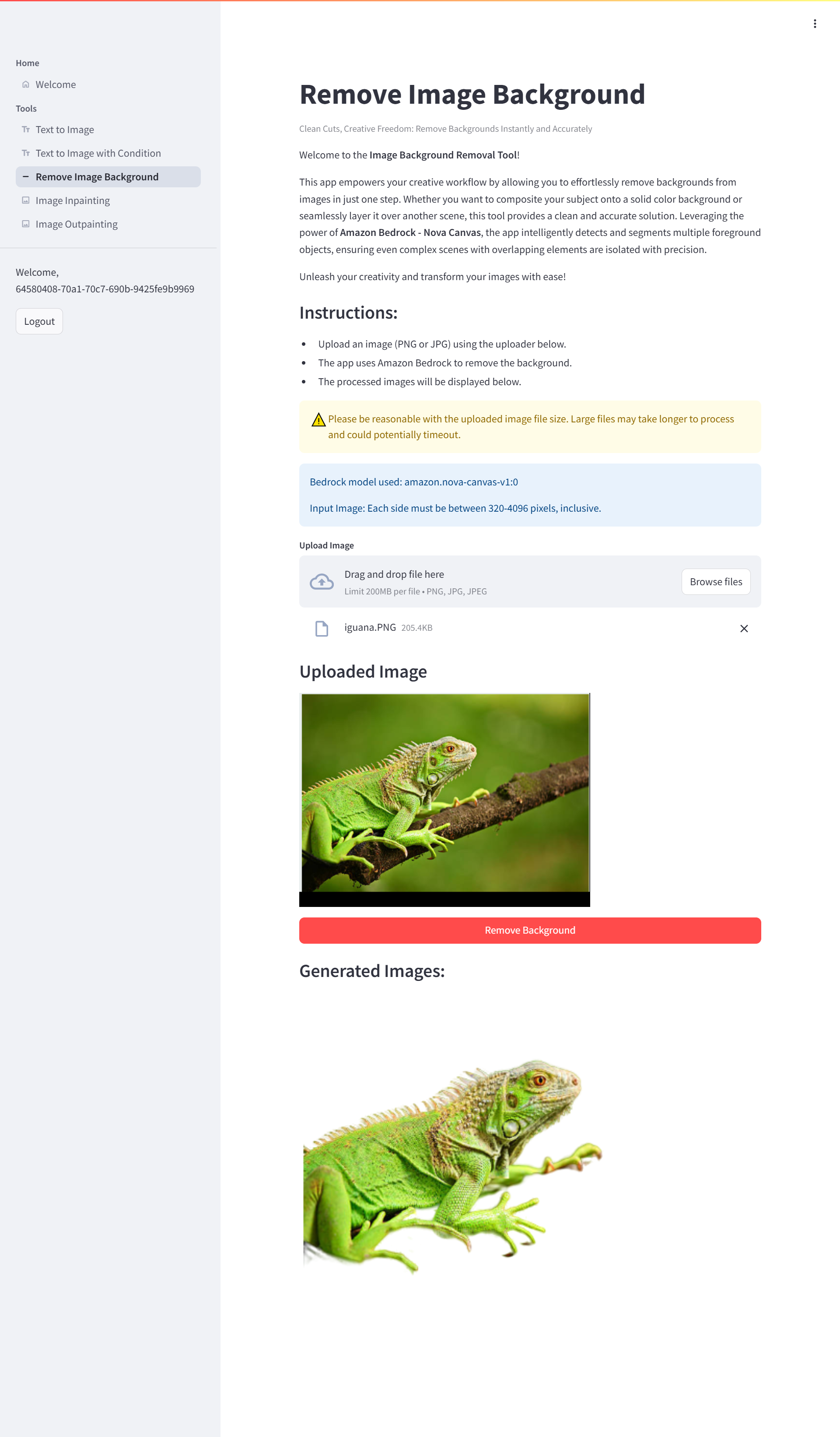The height and width of the screenshot is (1437, 840).
Task: Remove the uploaded iguana.PNG file
Action: click(x=744, y=629)
